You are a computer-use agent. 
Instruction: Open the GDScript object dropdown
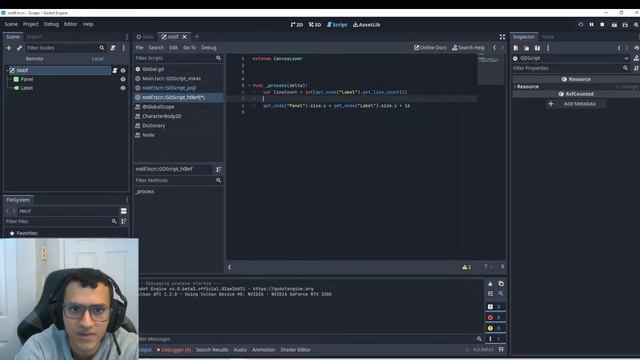pyautogui.click(x=571, y=58)
